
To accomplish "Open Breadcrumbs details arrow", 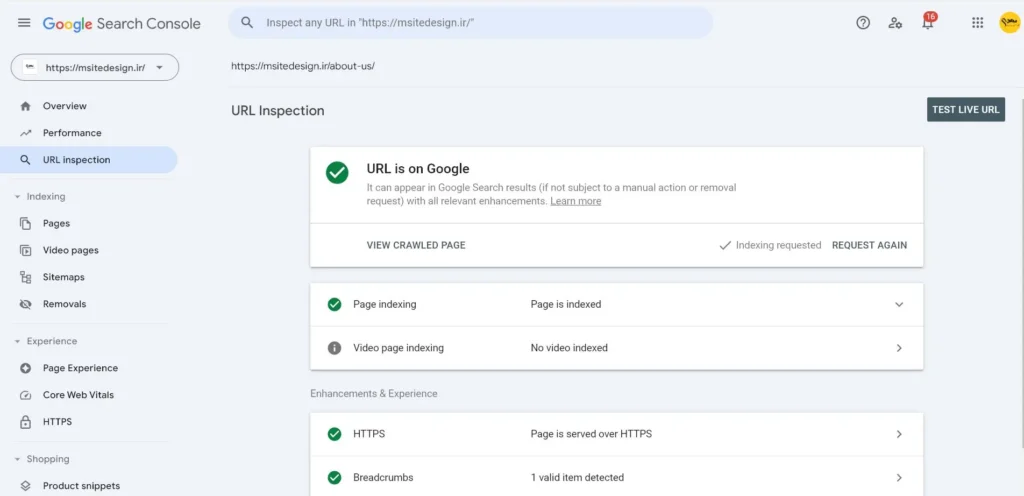I will click(899, 478).
